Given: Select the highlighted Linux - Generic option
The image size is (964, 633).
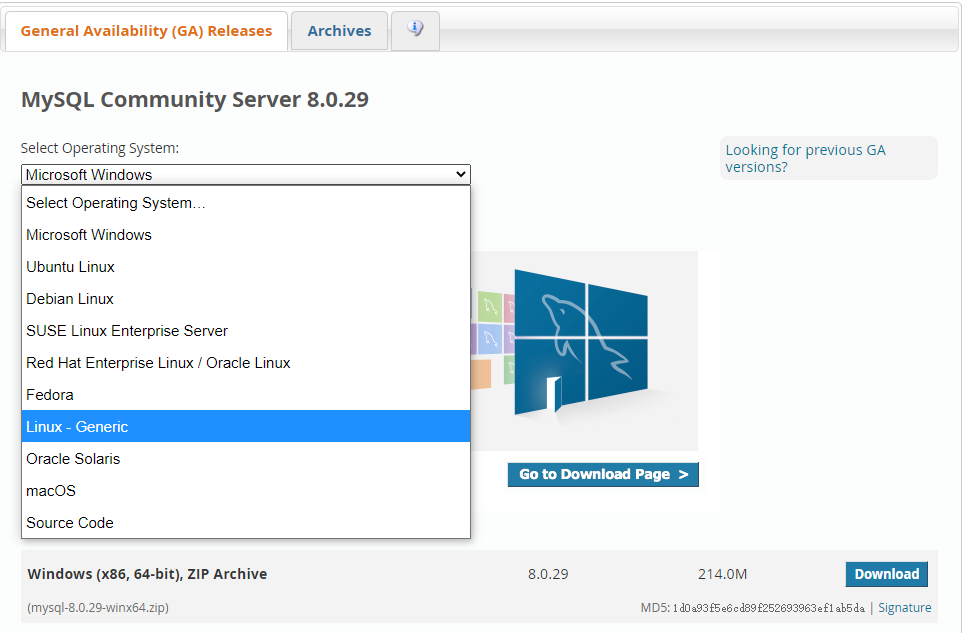Looking at the screenshot, I should tap(246, 427).
